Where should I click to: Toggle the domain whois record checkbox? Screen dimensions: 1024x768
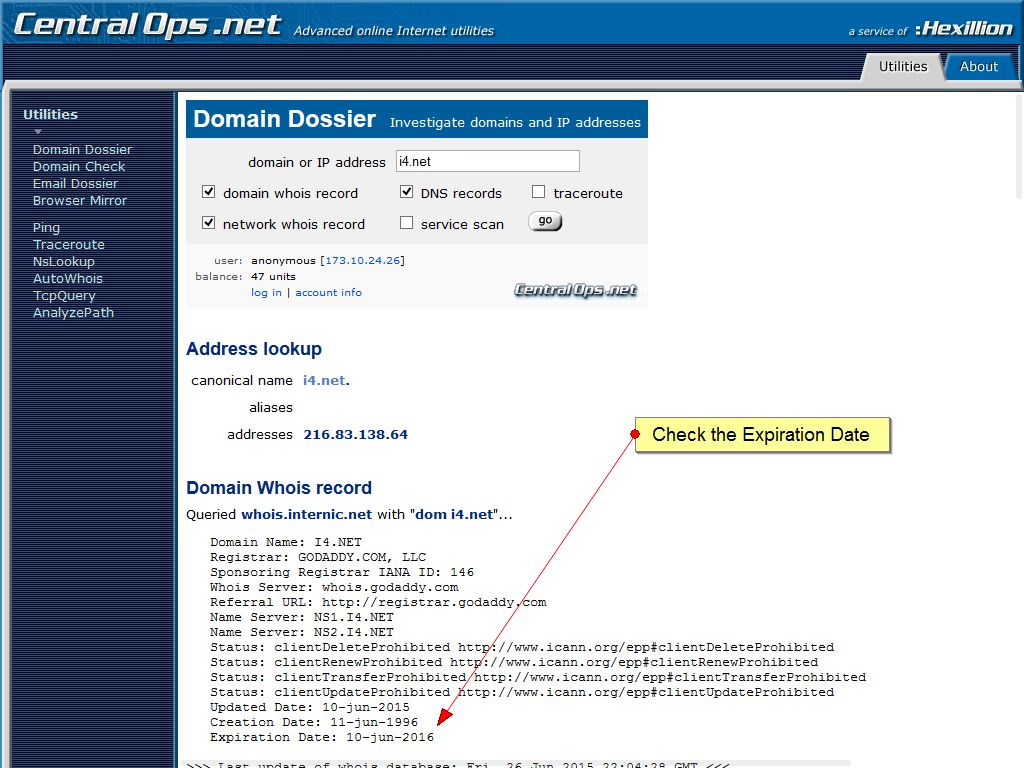(208, 192)
